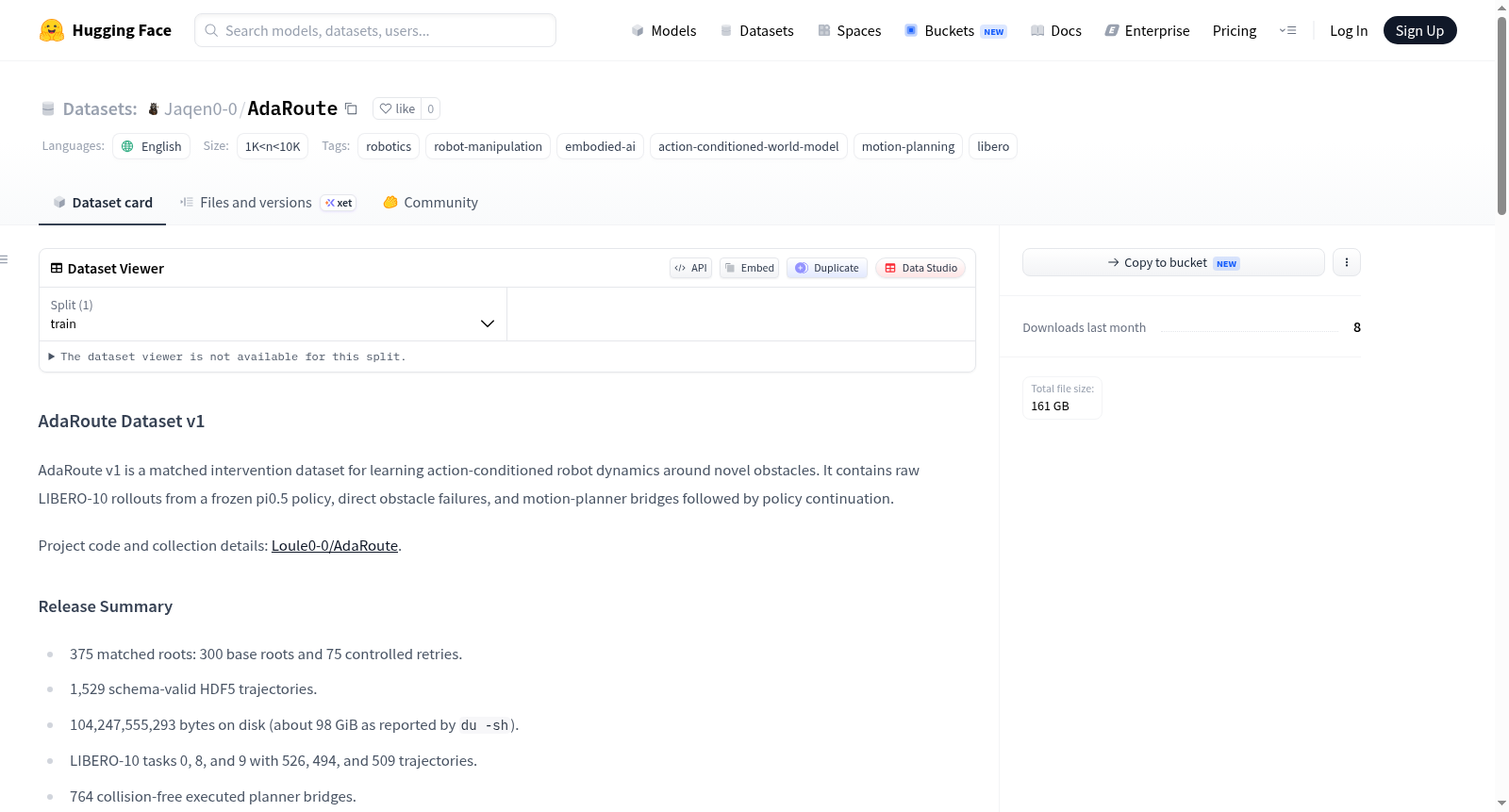Click the Duplicate button

click(x=827, y=268)
